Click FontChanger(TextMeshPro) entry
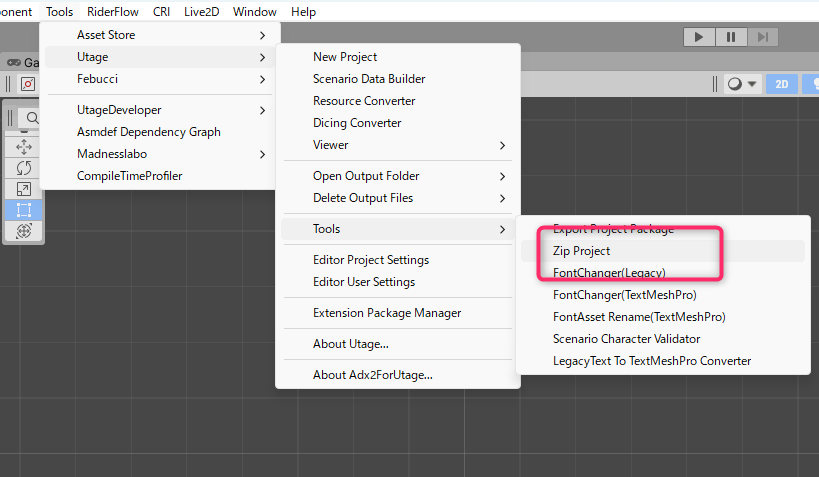Image resolution: width=819 pixels, height=477 pixels. 624,295
